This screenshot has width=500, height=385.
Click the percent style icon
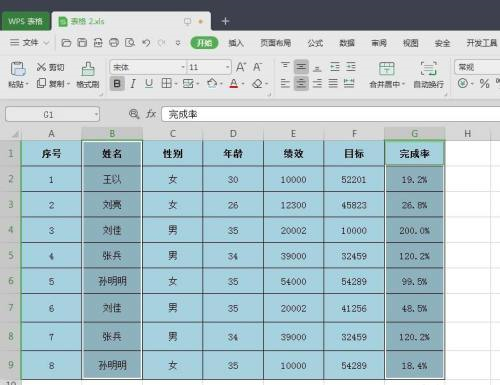(484, 83)
